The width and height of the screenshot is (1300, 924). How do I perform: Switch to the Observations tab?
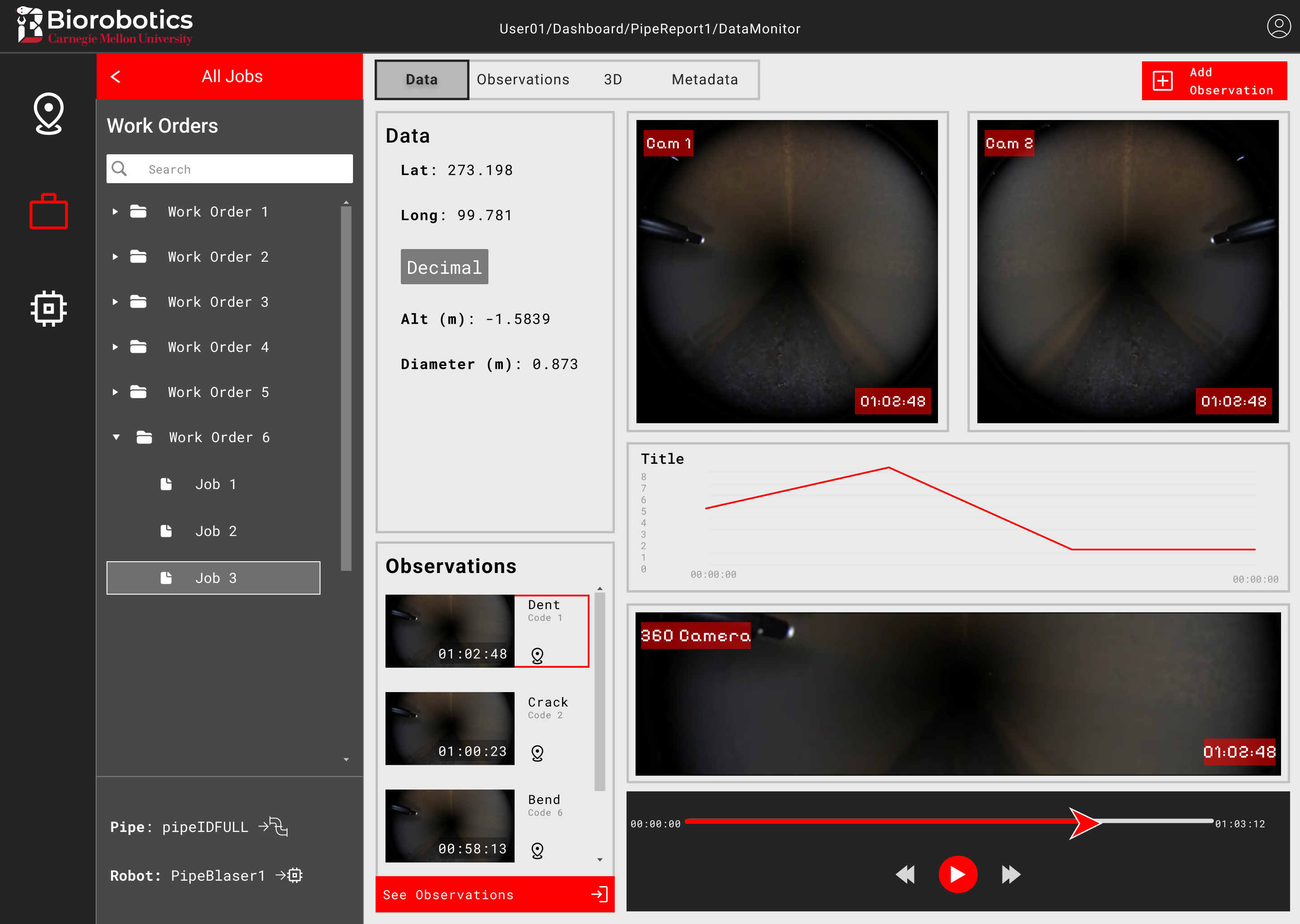523,80
